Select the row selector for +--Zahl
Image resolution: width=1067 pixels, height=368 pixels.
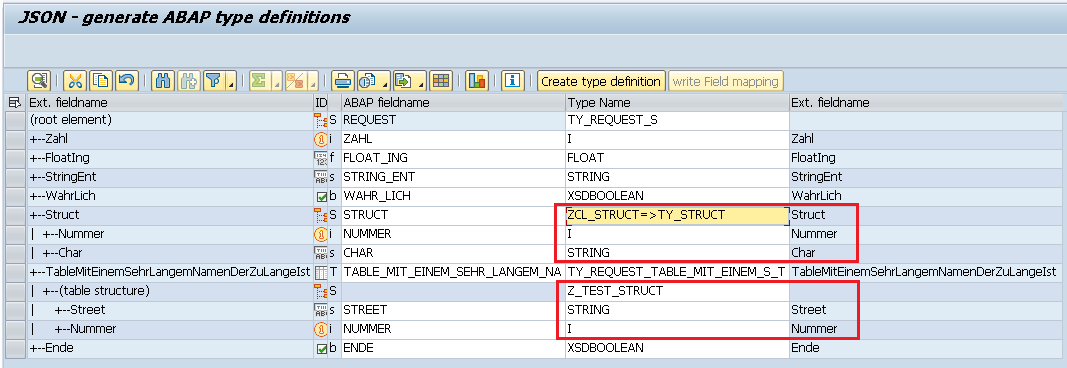14,139
